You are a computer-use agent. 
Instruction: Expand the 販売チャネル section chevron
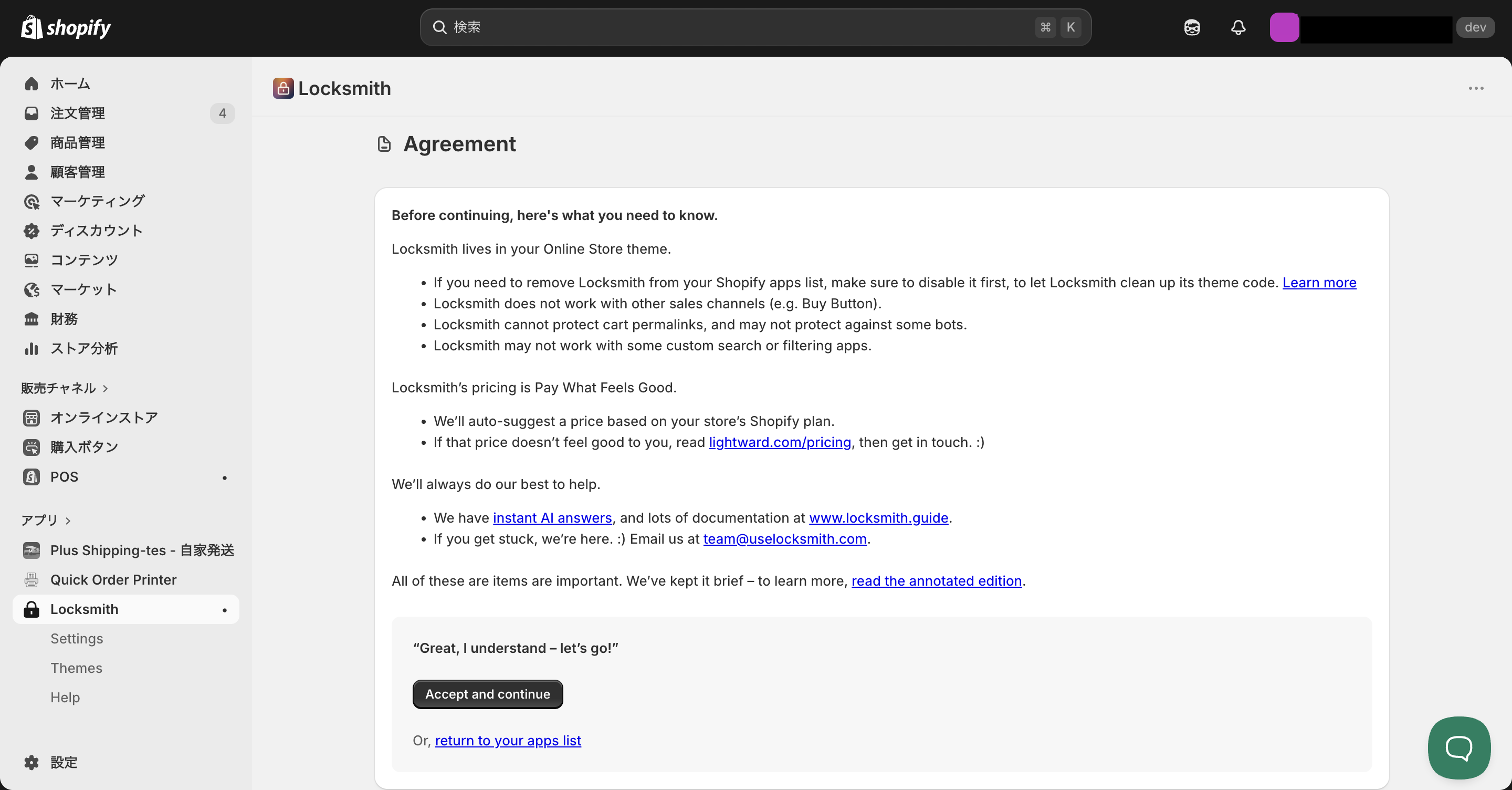(106, 388)
